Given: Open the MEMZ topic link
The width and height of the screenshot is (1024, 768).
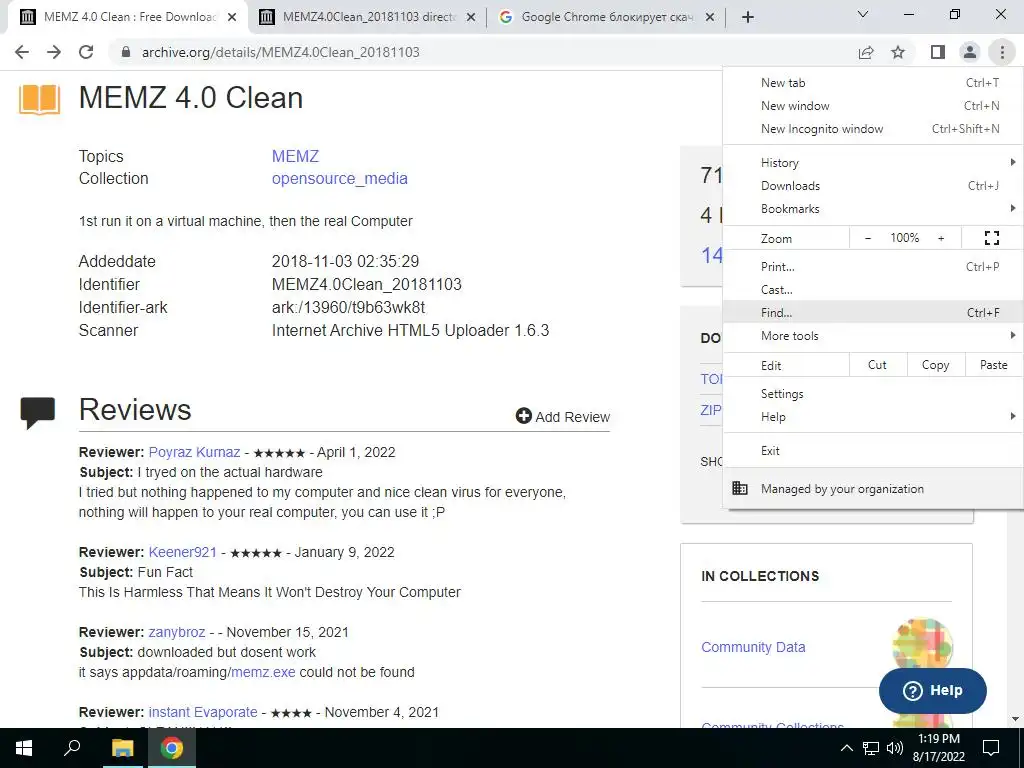Looking at the screenshot, I should (x=295, y=156).
